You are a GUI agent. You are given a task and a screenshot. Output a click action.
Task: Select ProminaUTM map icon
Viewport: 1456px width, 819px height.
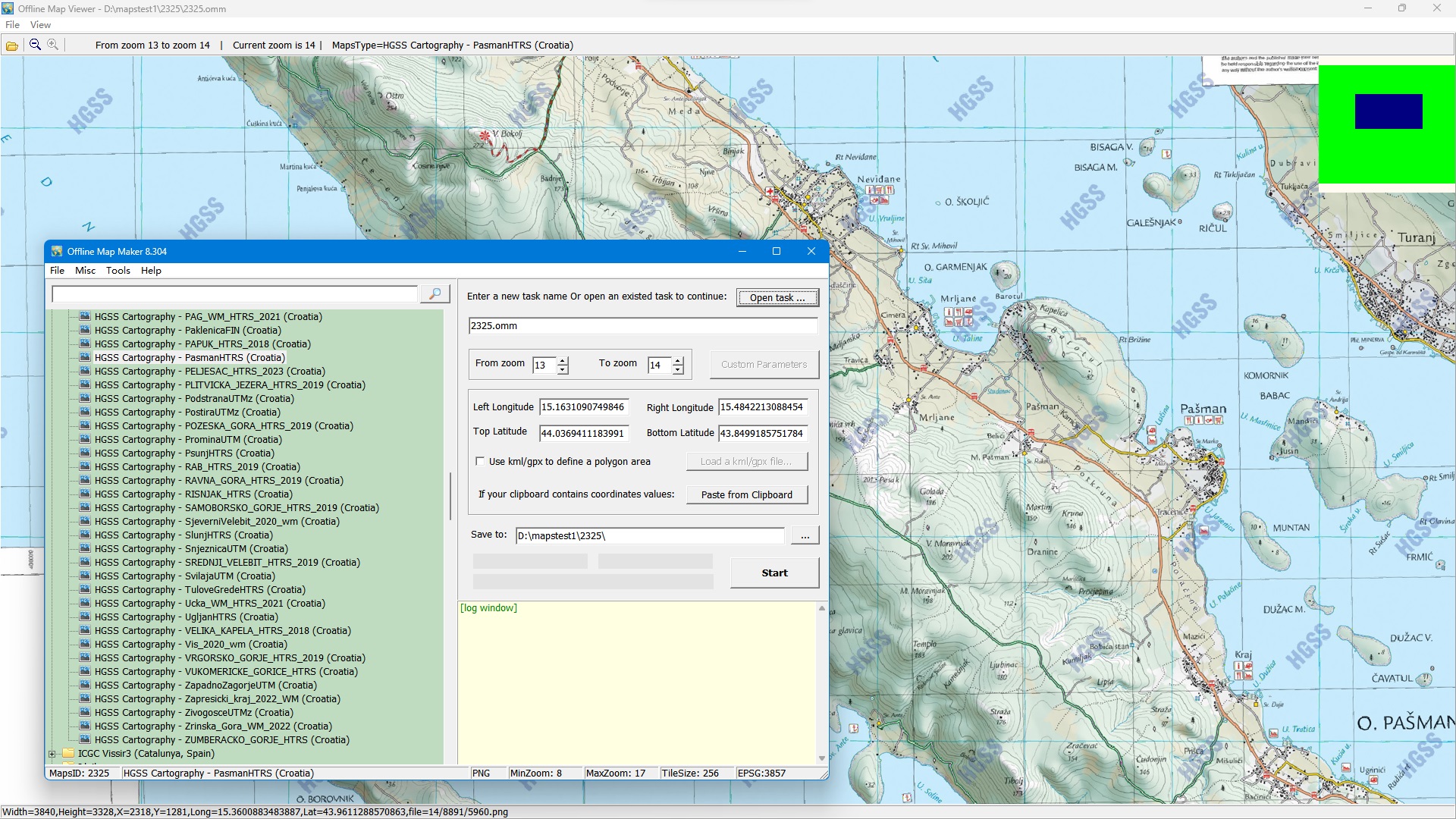click(86, 439)
